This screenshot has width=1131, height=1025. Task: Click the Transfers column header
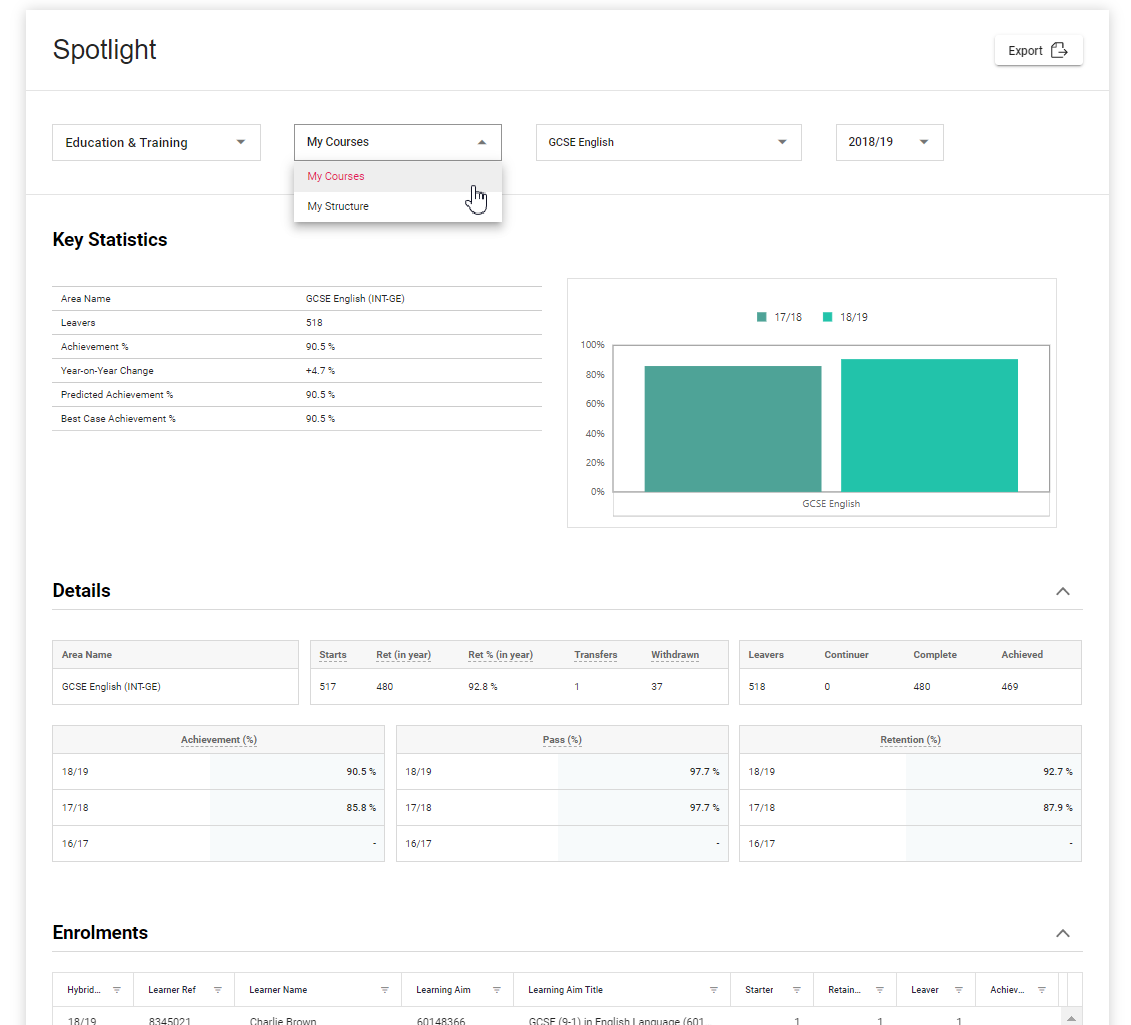(x=596, y=655)
